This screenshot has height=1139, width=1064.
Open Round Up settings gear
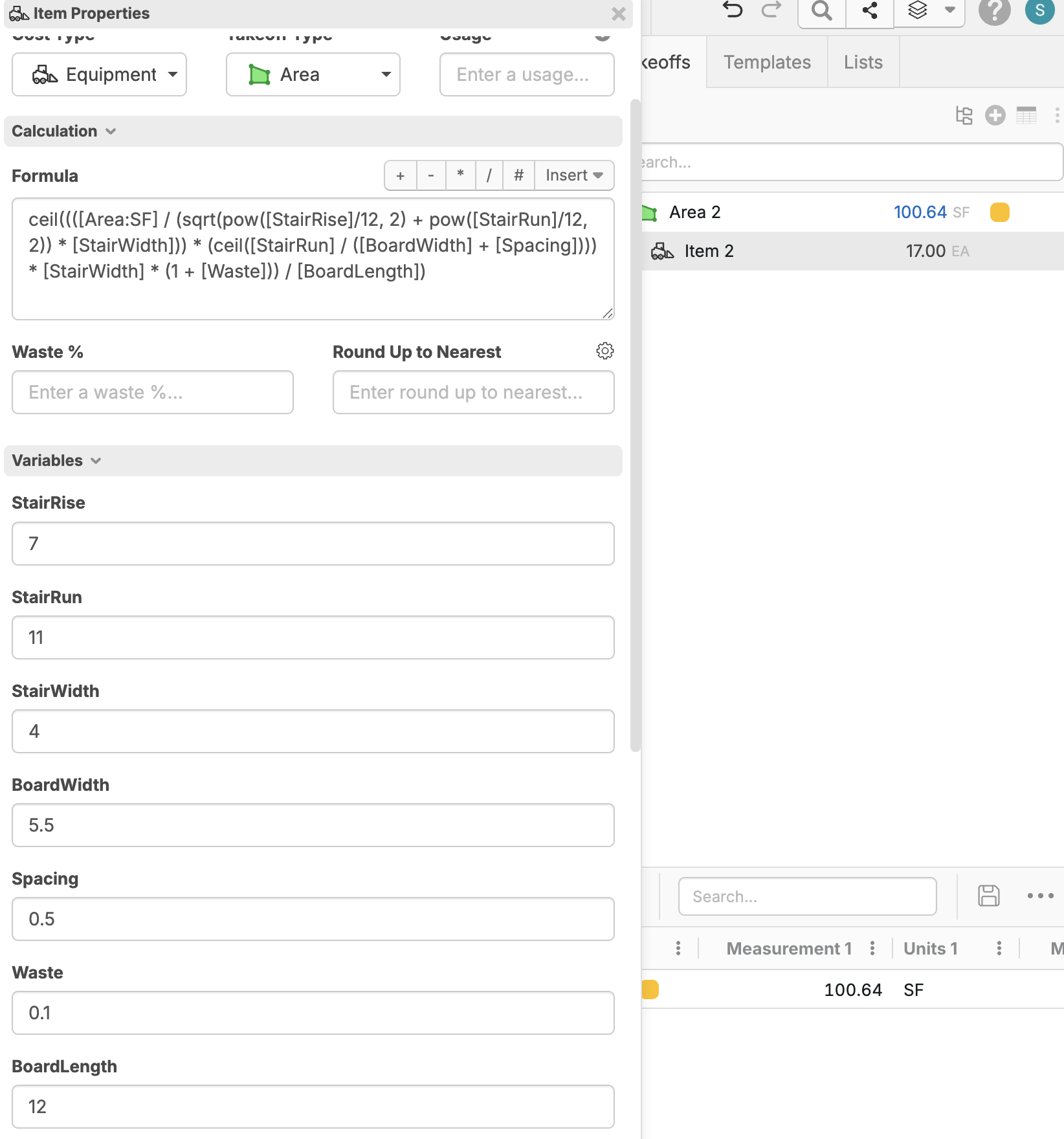[604, 351]
